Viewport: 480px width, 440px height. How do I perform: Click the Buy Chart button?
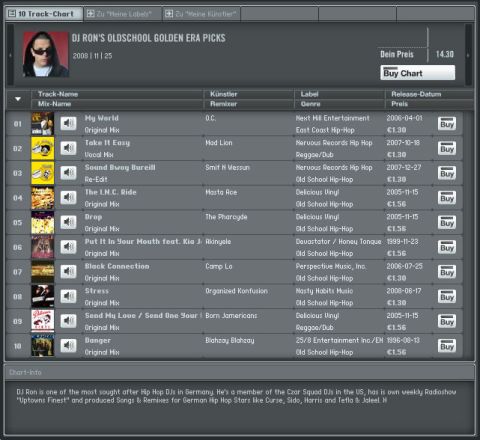pyautogui.click(x=418, y=73)
